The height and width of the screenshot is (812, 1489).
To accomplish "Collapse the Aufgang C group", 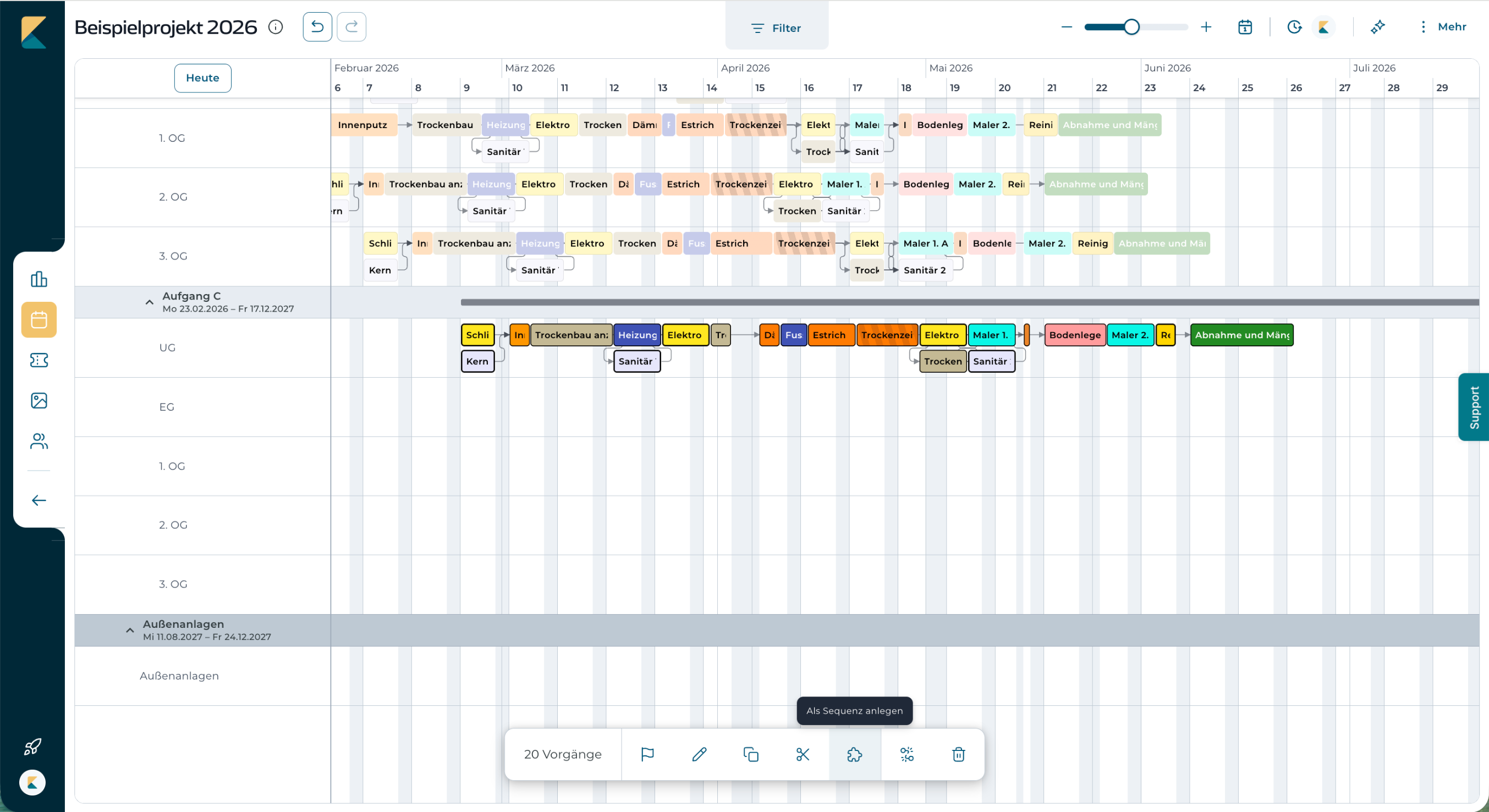I will pyautogui.click(x=149, y=302).
